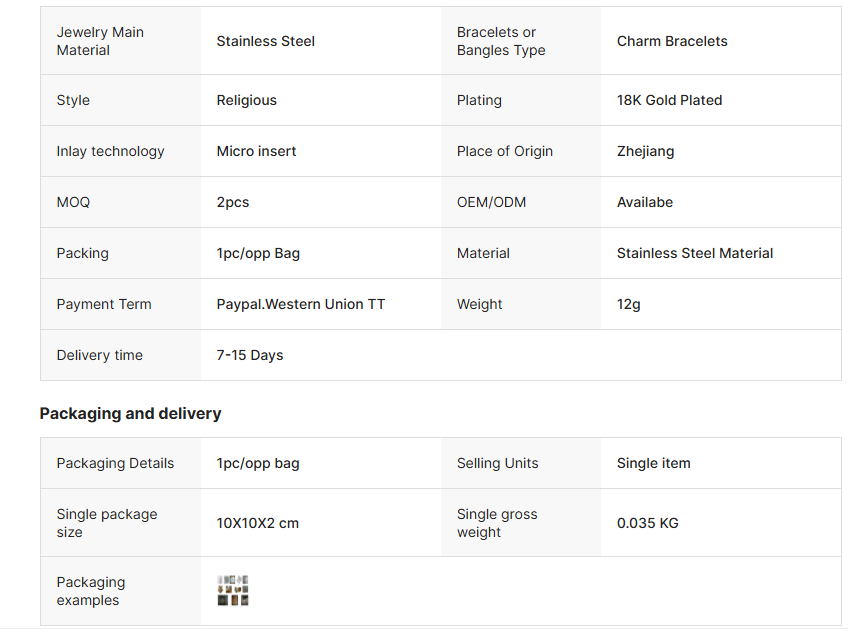Click the Micro insert inlay value

(x=256, y=151)
